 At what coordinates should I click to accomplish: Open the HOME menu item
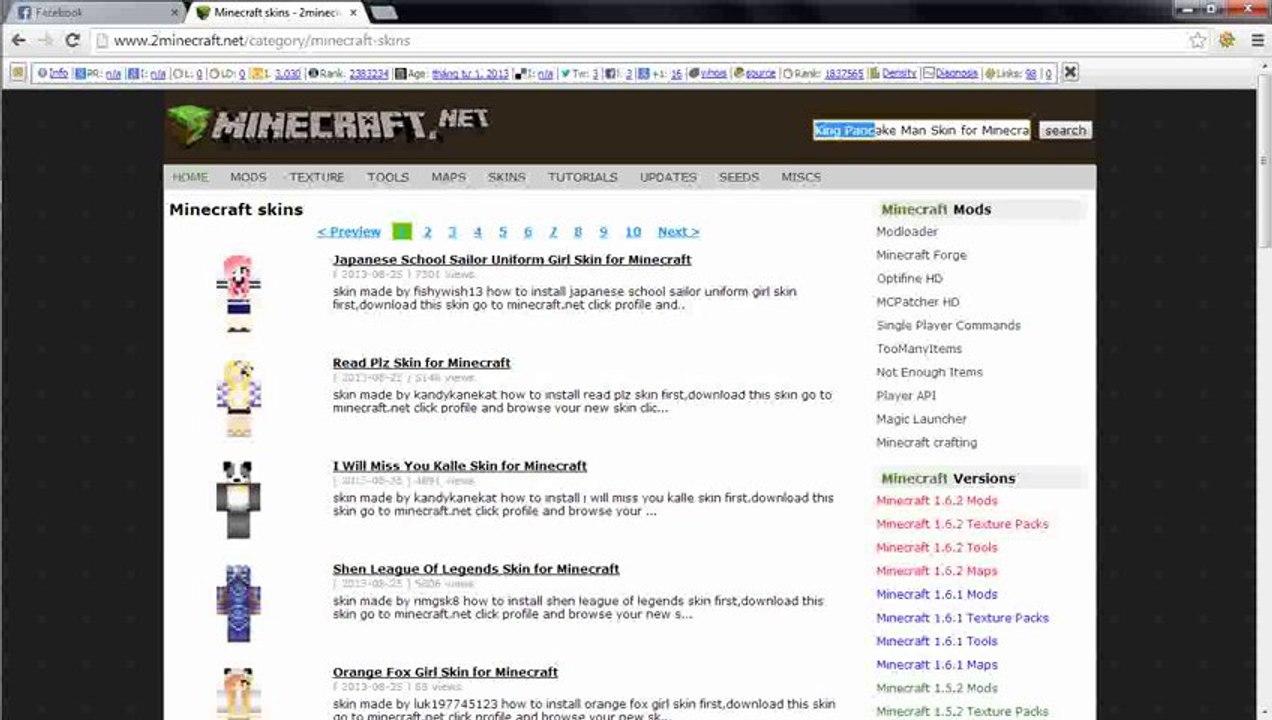pyautogui.click(x=190, y=177)
